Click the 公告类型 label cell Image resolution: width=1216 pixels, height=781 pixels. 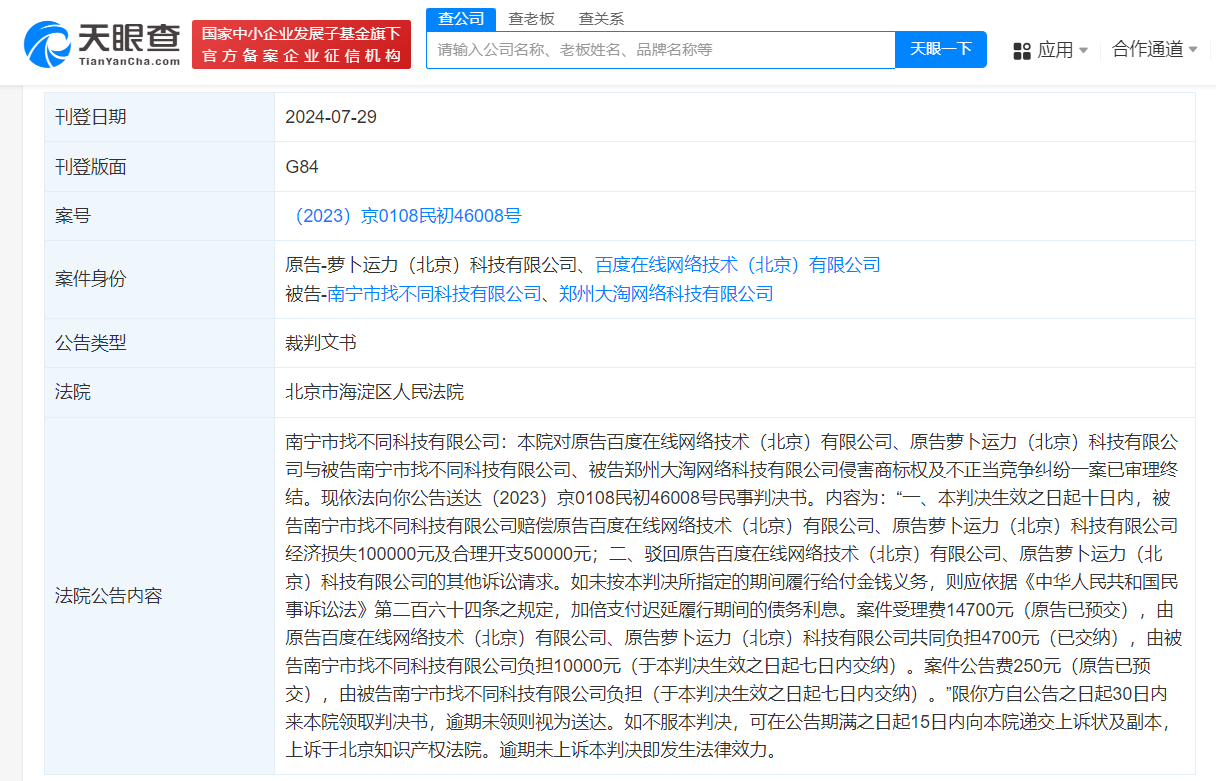click(x=160, y=343)
